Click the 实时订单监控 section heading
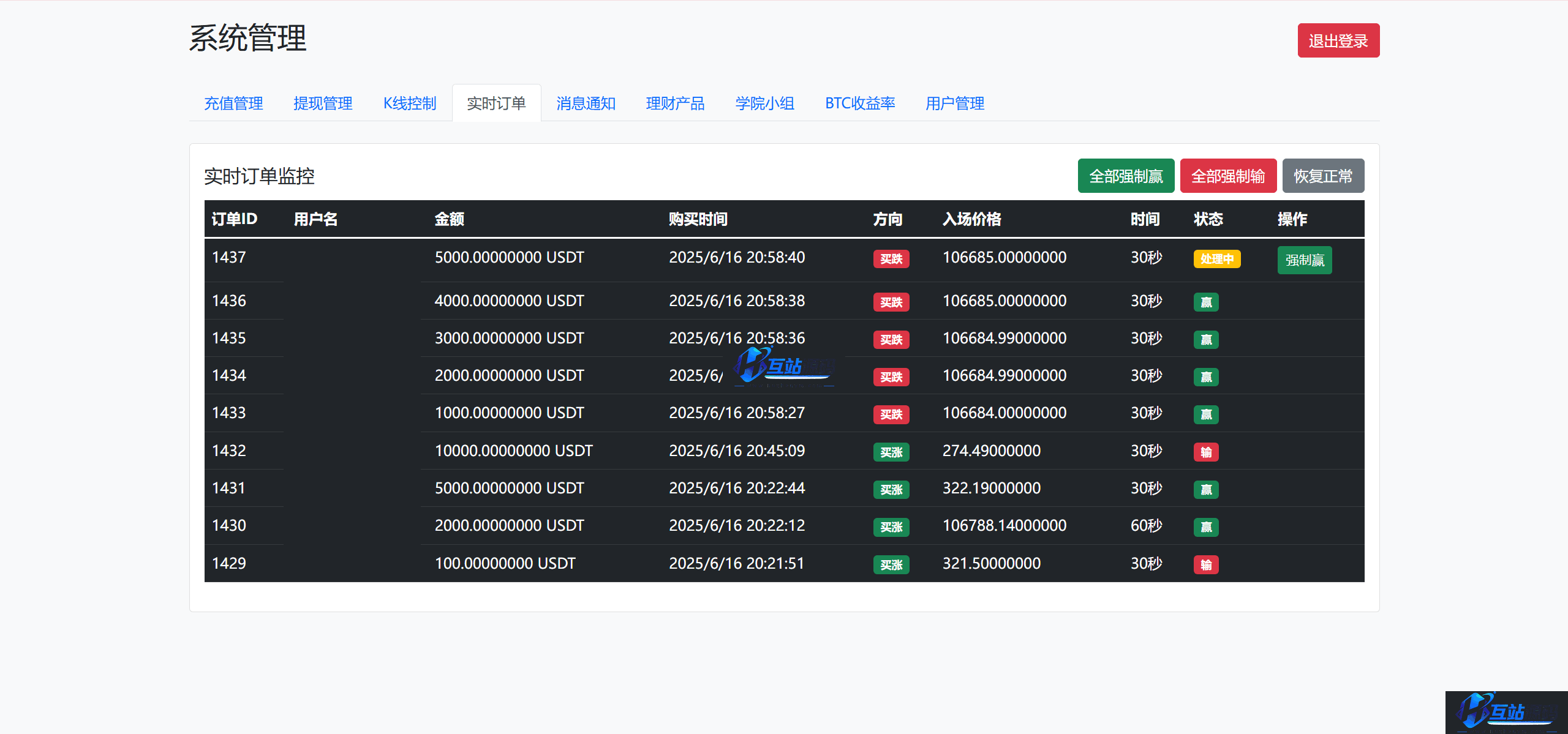The width and height of the screenshot is (1568, 734). coord(259,176)
